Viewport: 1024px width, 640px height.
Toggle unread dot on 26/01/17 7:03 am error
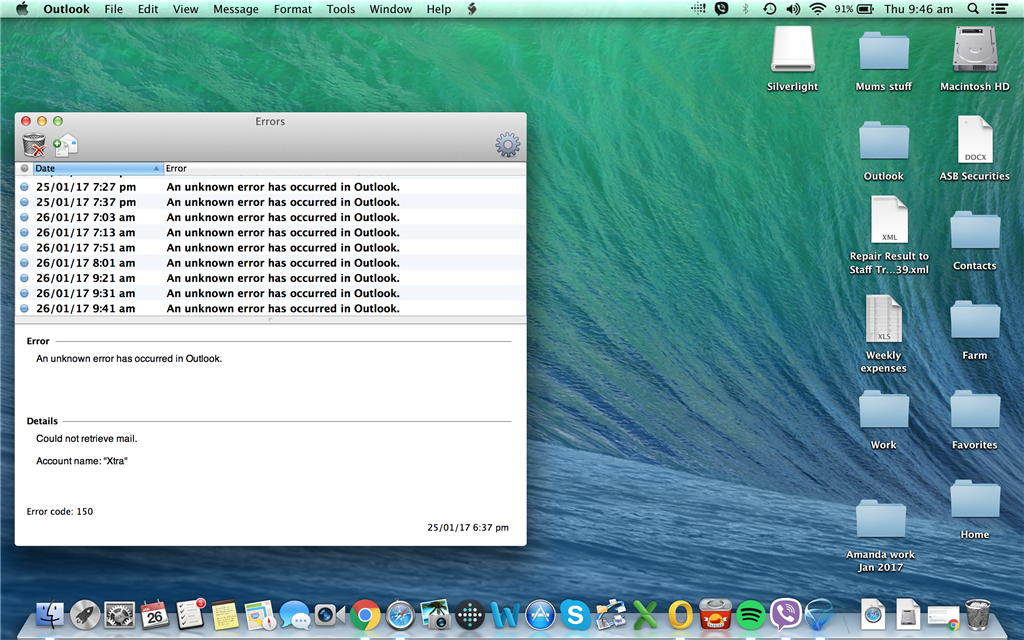24,217
